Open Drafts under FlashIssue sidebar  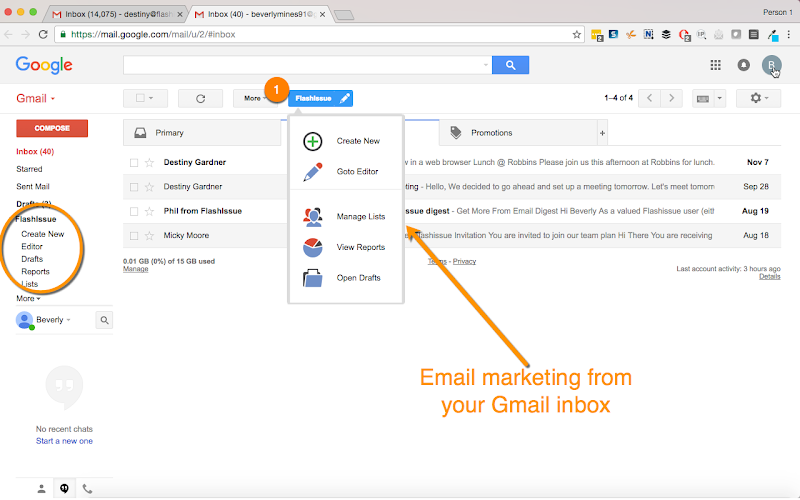tap(32, 259)
